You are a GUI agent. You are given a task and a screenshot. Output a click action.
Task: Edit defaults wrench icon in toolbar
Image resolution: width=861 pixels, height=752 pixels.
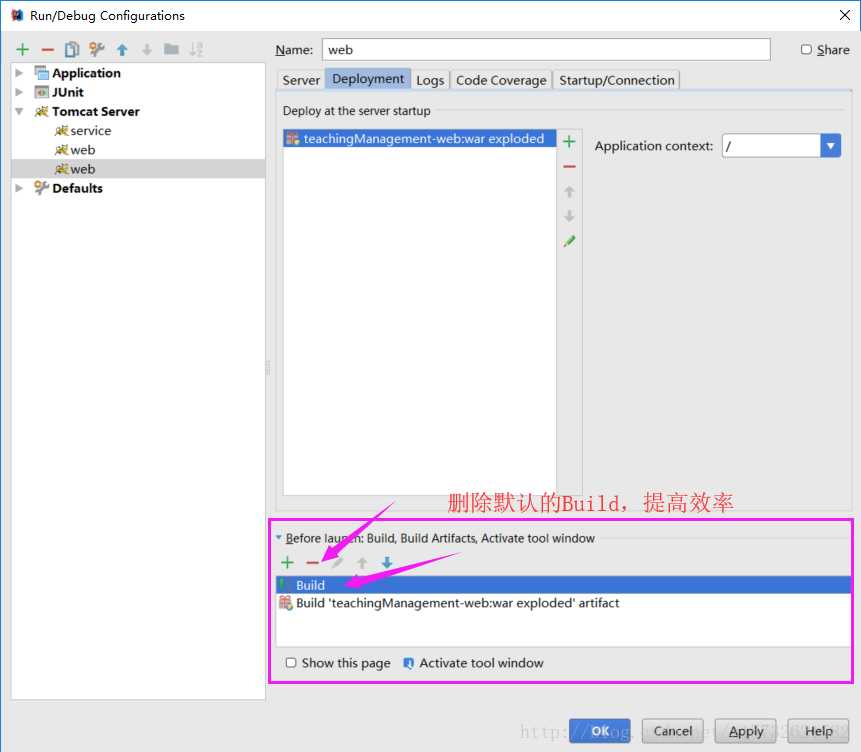pyautogui.click(x=97, y=50)
